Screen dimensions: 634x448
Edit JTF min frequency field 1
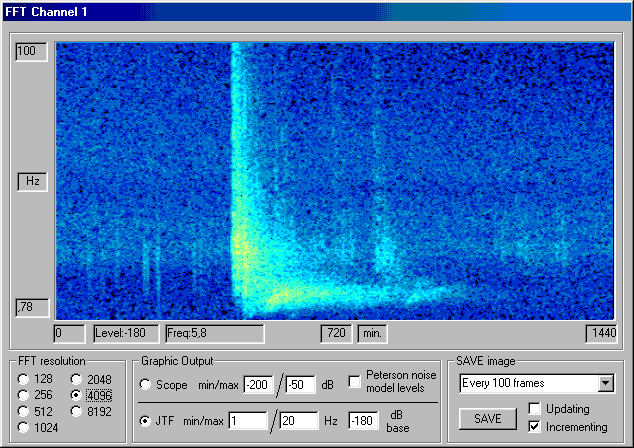pyautogui.click(x=247, y=421)
